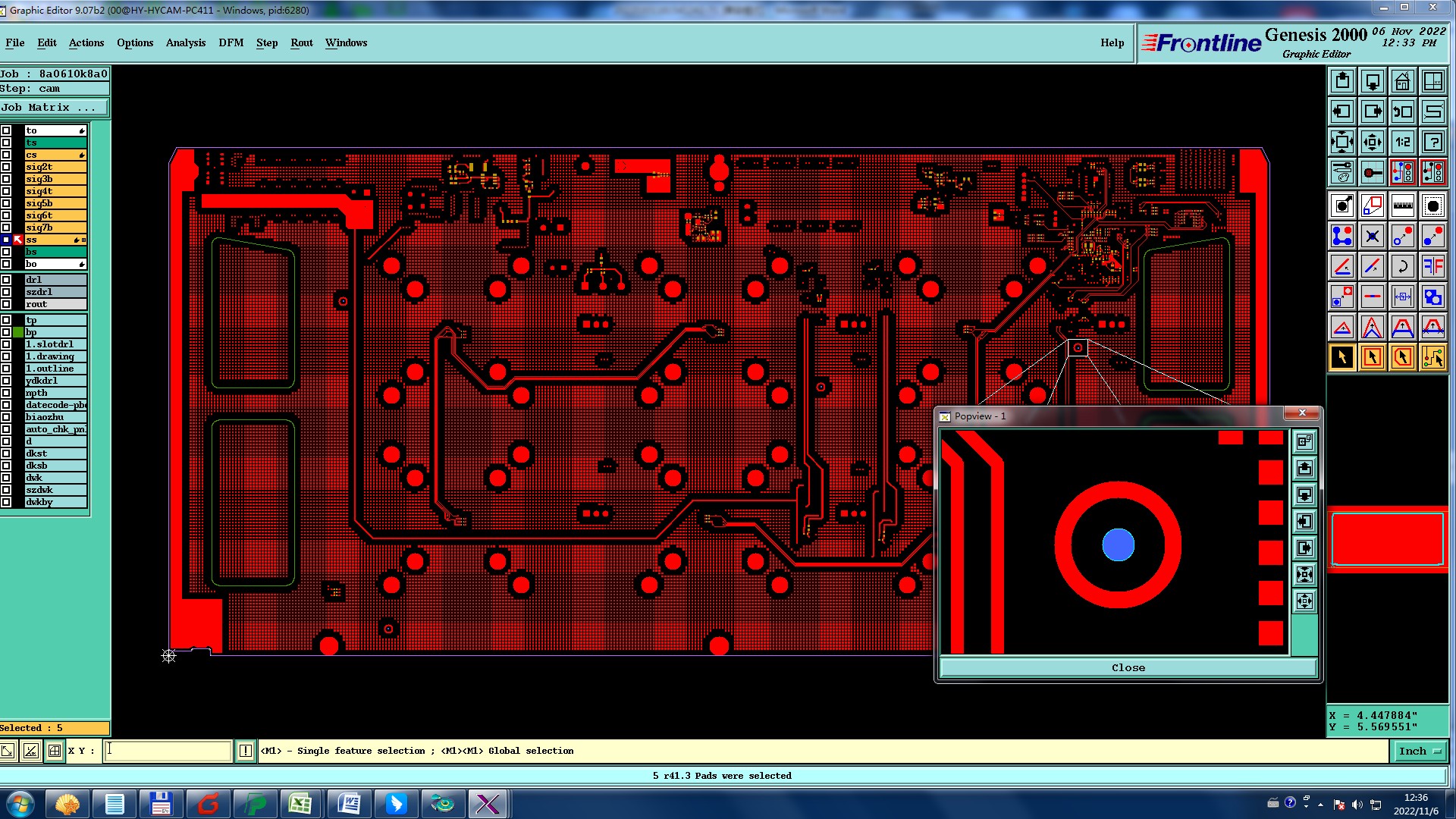This screenshot has height=819, width=1456.
Task: Toggle checkbox for layer 'sig2t'
Action: pos(6,167)
